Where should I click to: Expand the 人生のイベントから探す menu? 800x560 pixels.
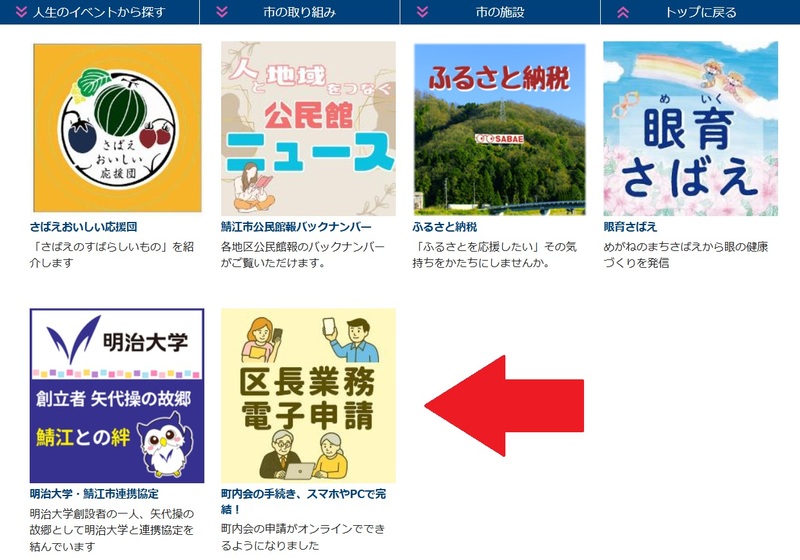tap(99, 12)
